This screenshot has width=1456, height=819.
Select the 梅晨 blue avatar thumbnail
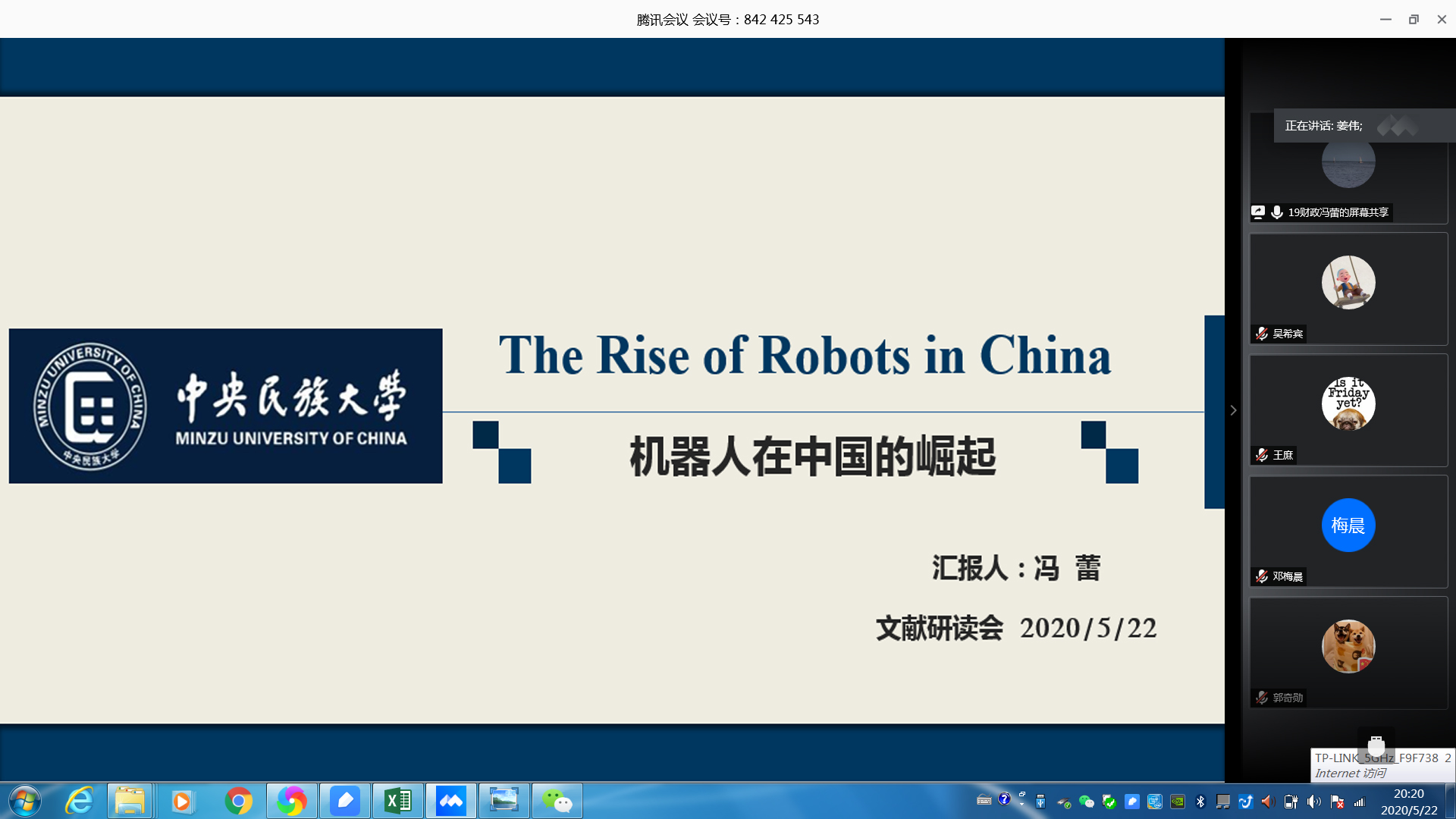pyautogui.click(x=1348, y=525)
